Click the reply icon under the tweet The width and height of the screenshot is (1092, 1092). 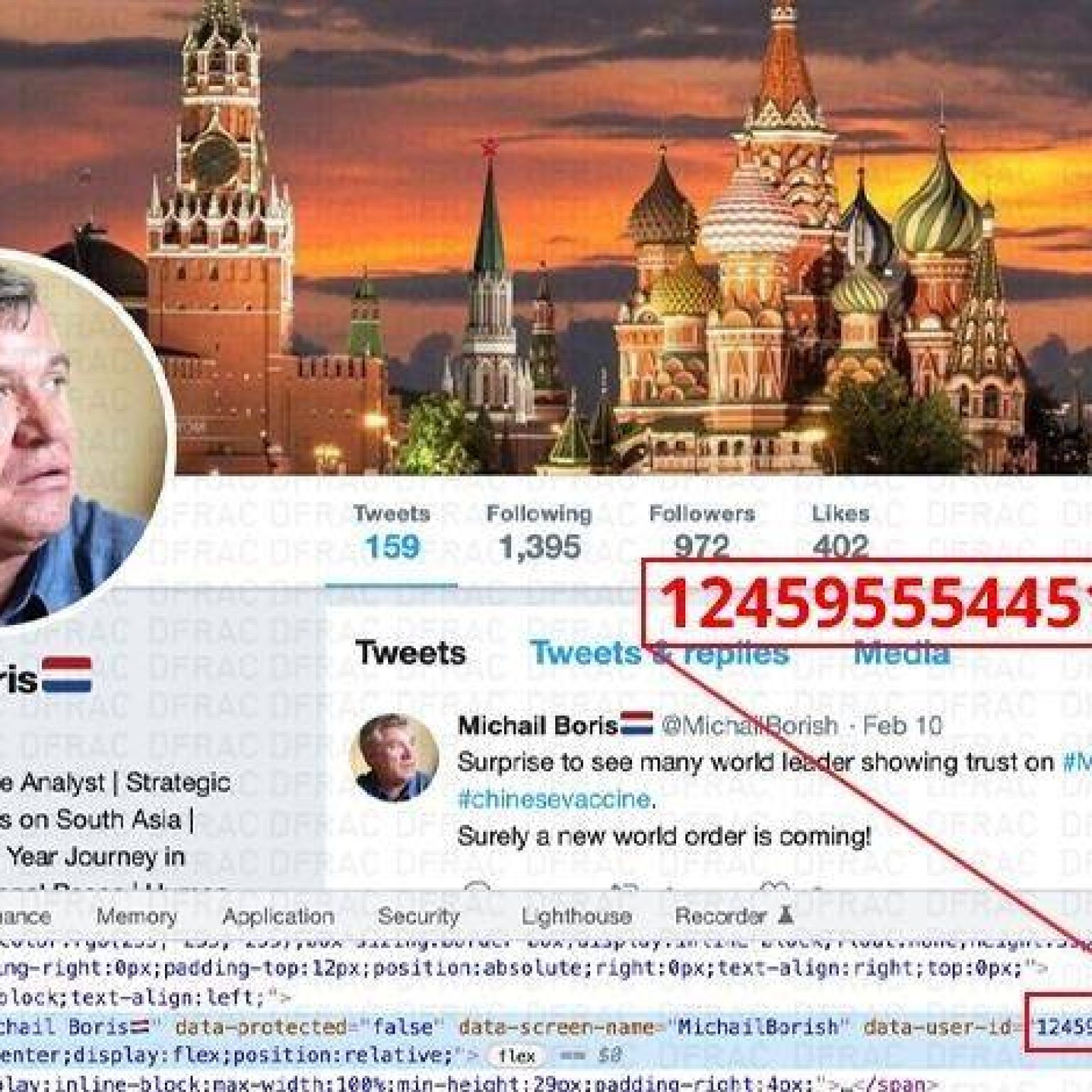(x=478, y=886)
